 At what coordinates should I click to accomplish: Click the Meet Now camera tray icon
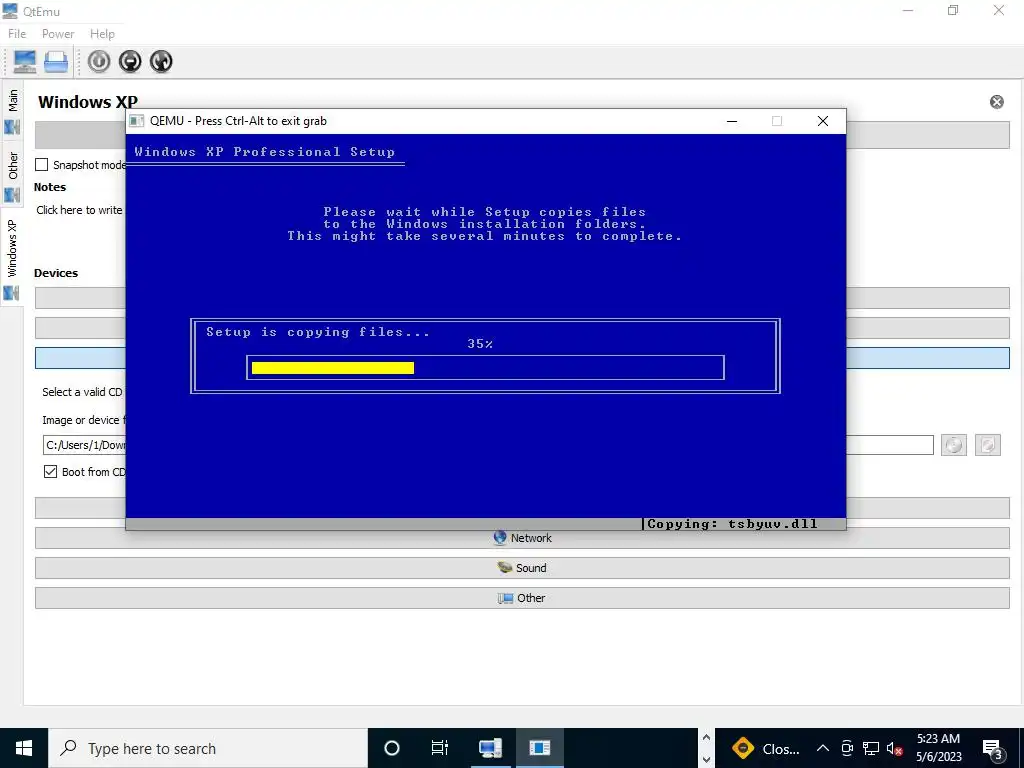[847, 748]
